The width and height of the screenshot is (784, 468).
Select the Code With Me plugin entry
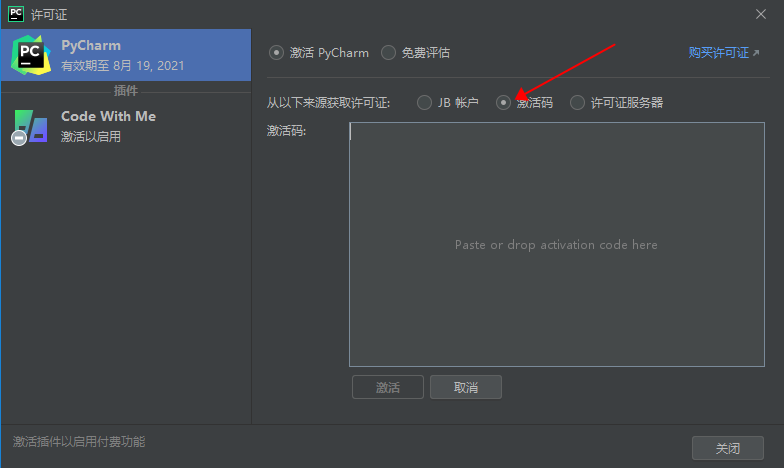pos(126,126)
